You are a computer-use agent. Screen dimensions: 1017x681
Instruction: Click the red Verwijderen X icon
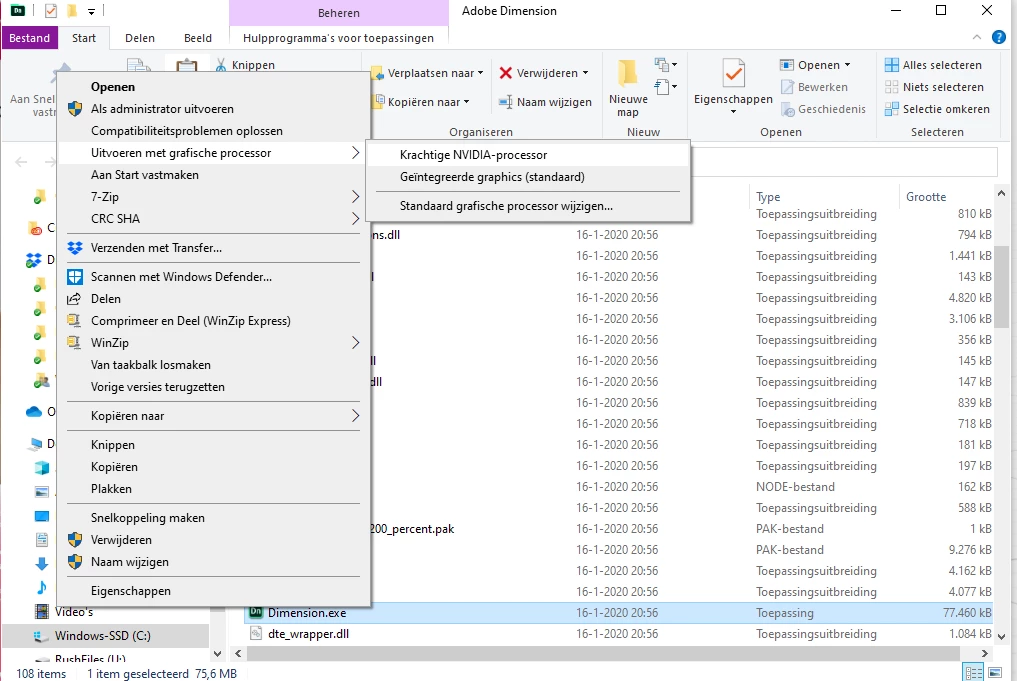point(505,73)
